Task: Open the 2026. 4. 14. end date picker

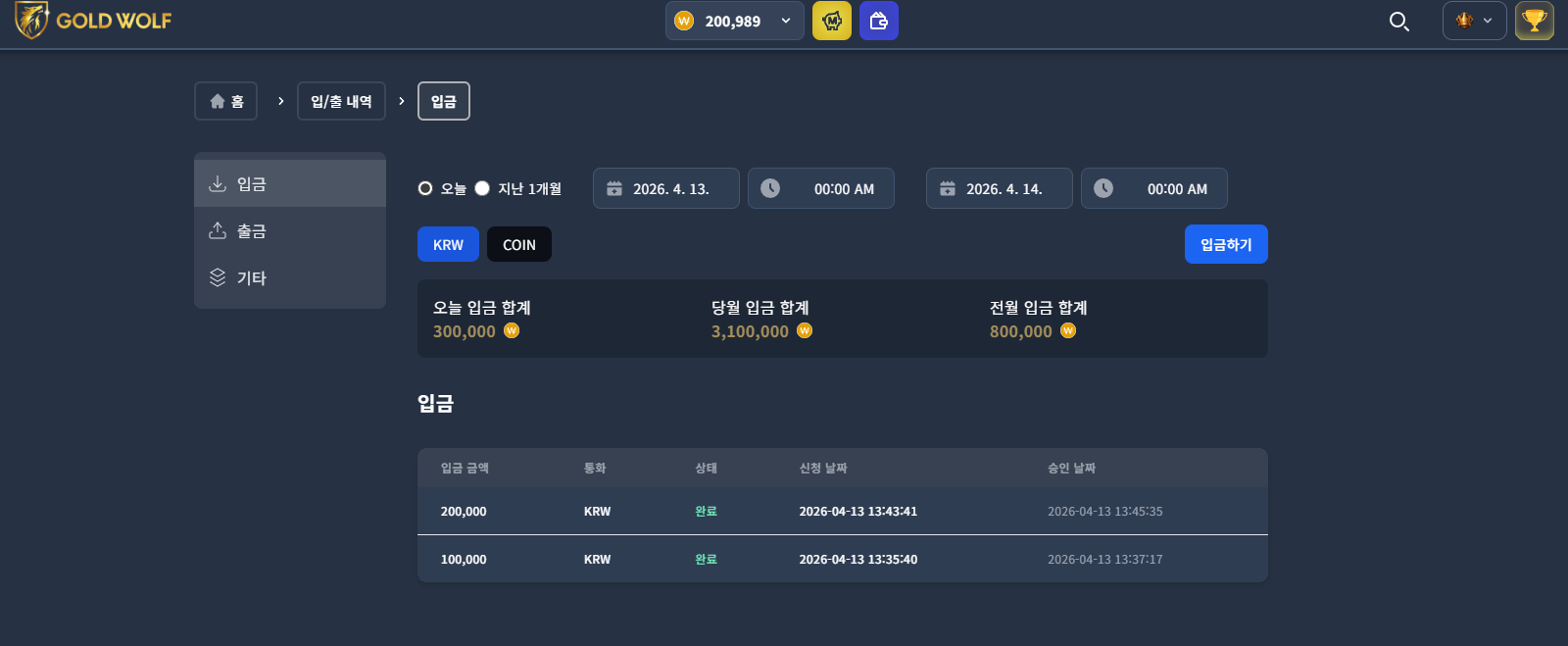Action: click(x=1000, y=188)
